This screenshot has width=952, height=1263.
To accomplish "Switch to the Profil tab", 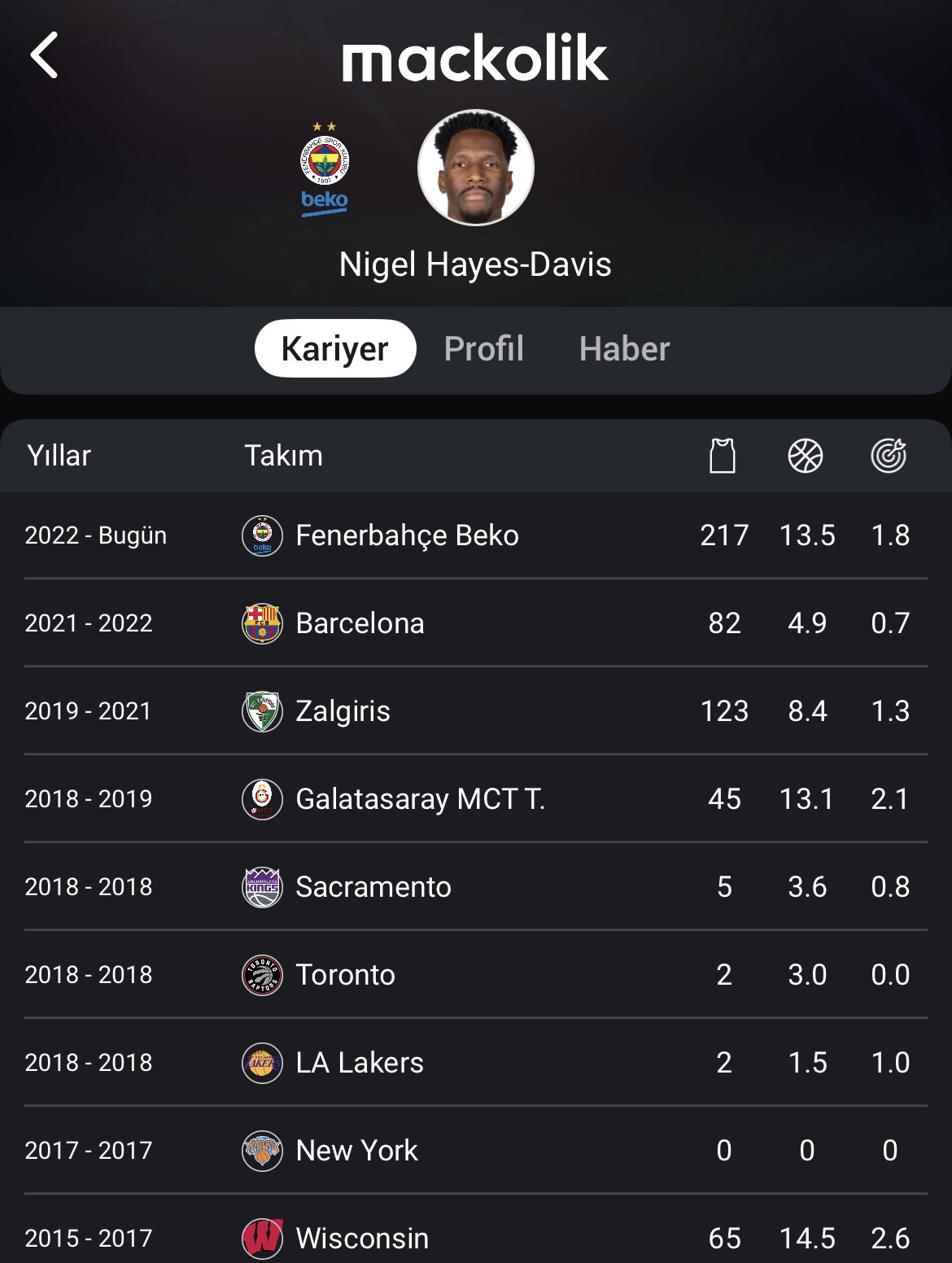I will click(484, 348).
